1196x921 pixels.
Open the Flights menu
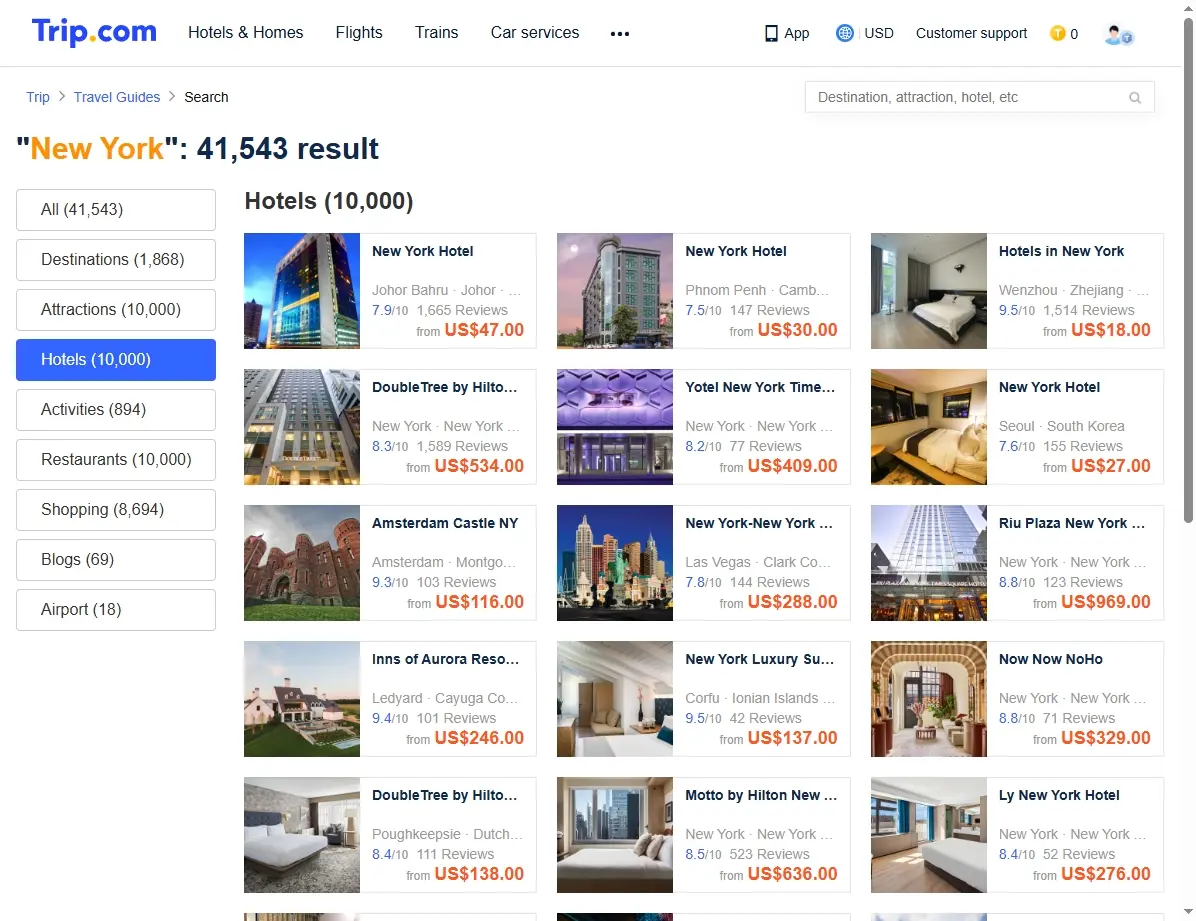coord(358,33)
